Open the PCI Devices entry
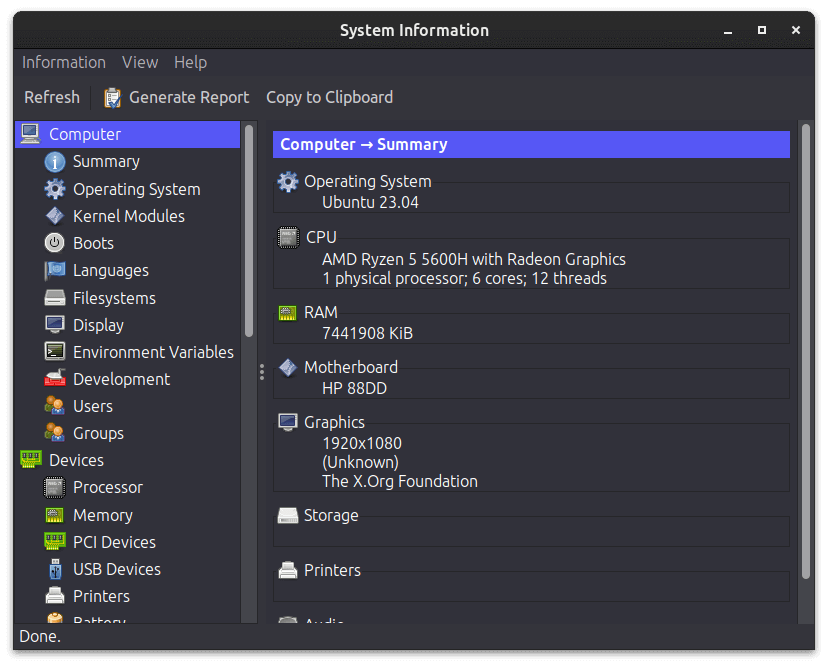The image size is (828, 666). pyautogui.click(x=113, y=542)
